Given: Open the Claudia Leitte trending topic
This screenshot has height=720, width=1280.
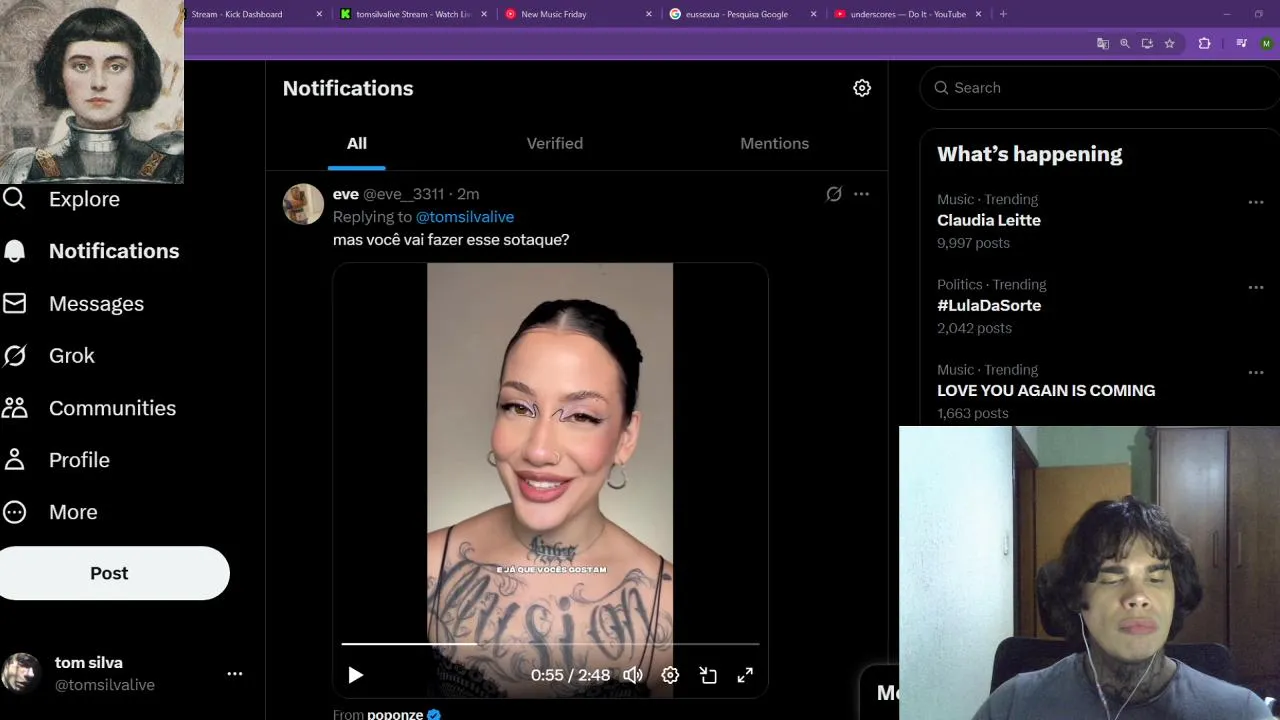Looking at the screenshot, I should click(989, 220).
